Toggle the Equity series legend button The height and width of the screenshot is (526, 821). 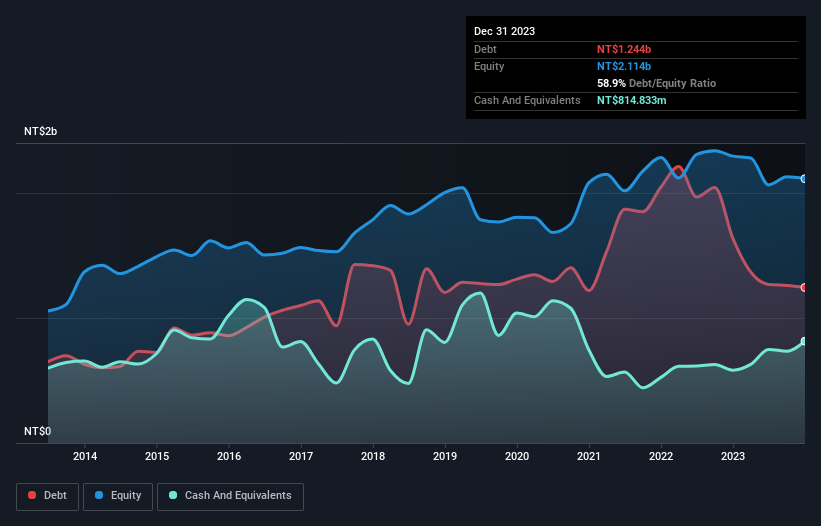pos(118,496)
